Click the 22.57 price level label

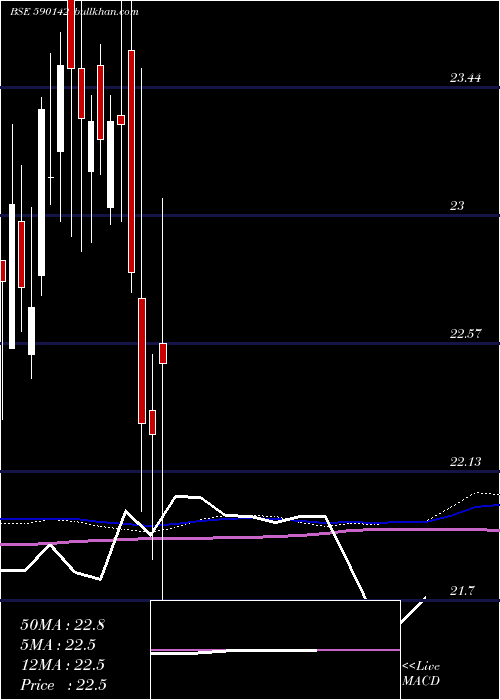click(x=465, y=333)
